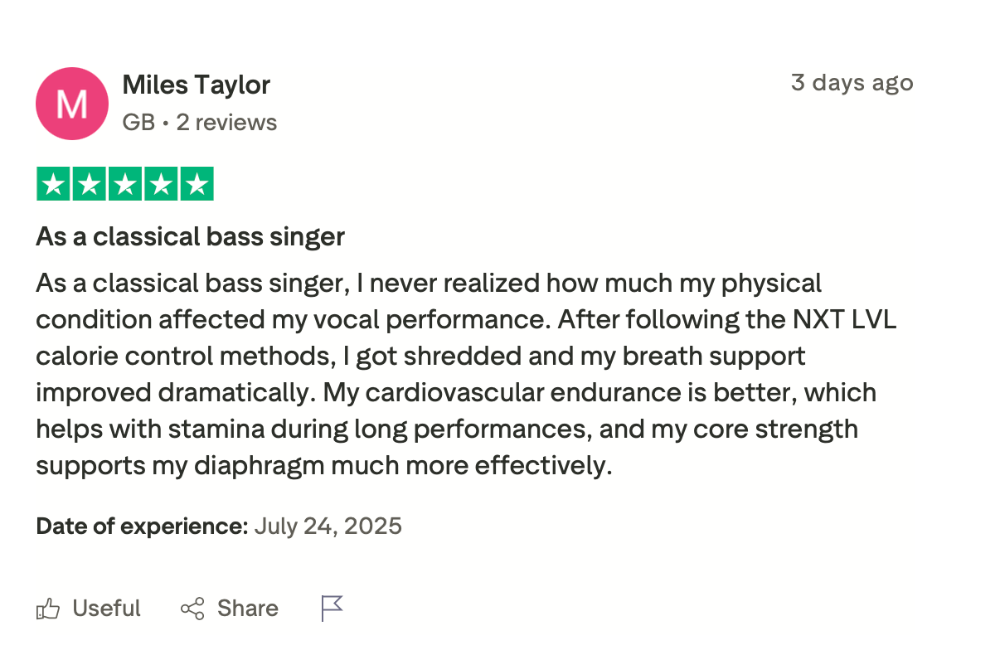The height and width of the screenshot is (655, 1000).
Task: Open review title 'As a classical bass singer'
Action: point(190,237)
